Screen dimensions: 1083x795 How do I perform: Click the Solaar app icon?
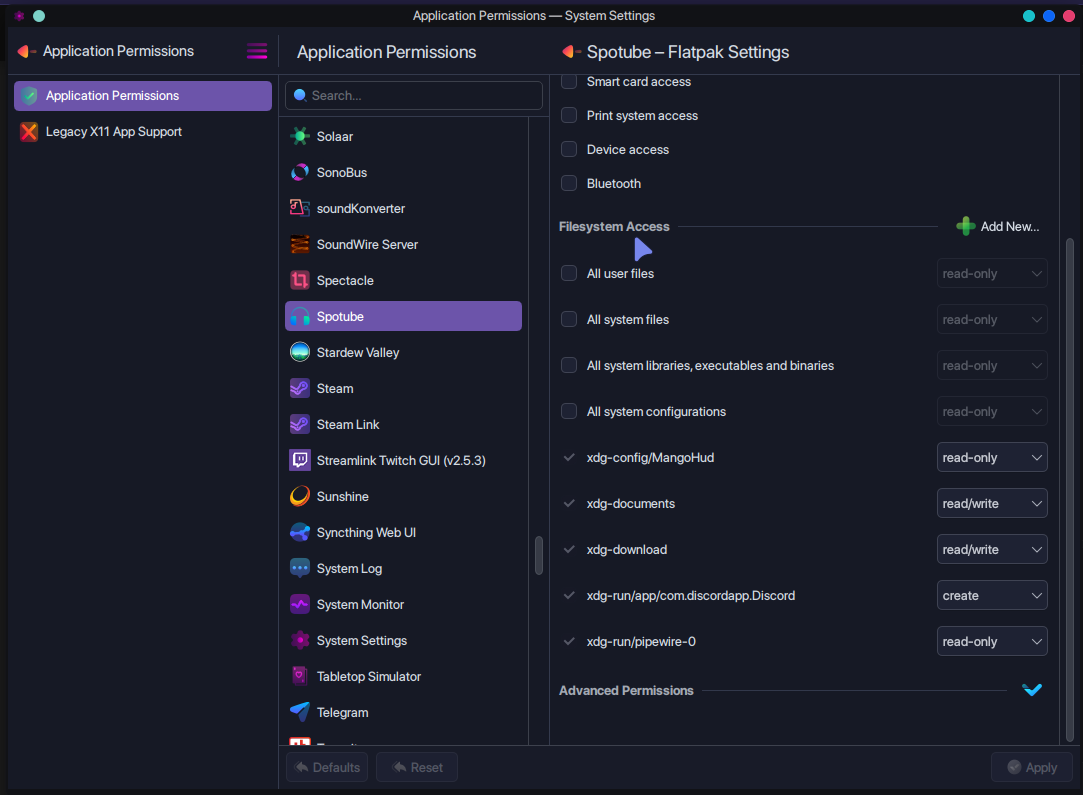point(300,136)
